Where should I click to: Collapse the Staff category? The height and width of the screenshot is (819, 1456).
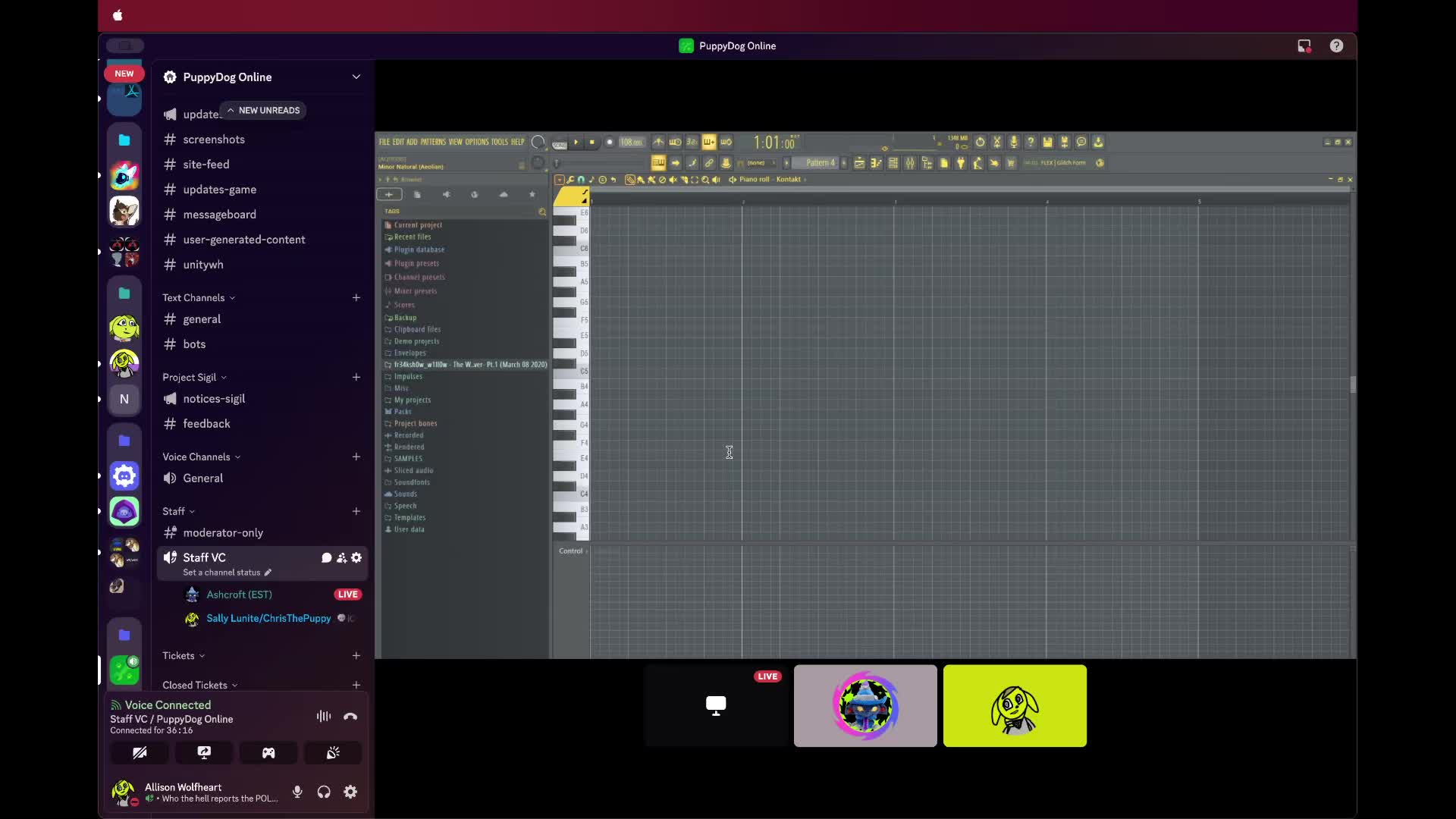(178, 512)
